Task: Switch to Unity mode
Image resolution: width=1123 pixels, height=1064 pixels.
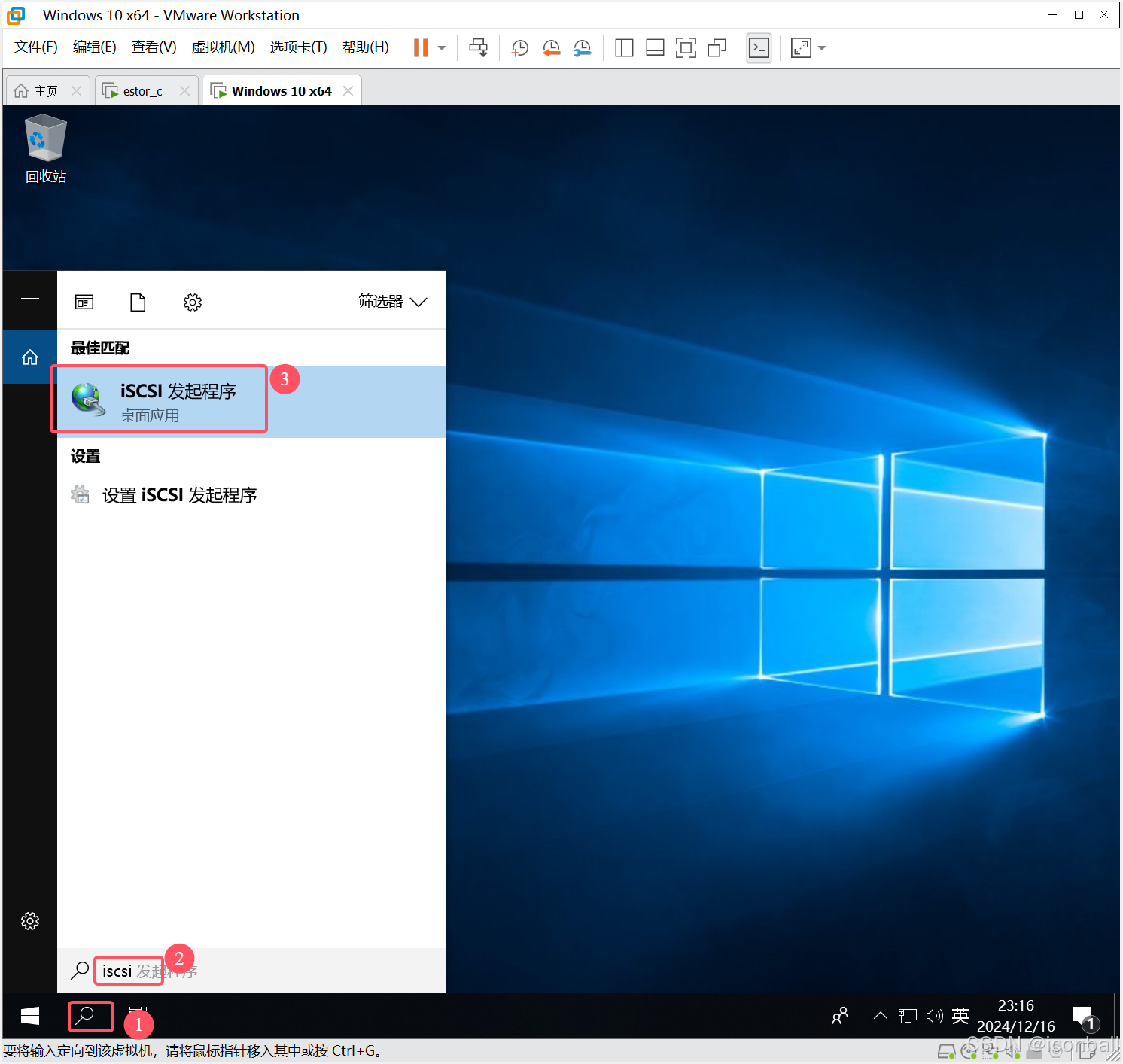Action: point(717,48)
